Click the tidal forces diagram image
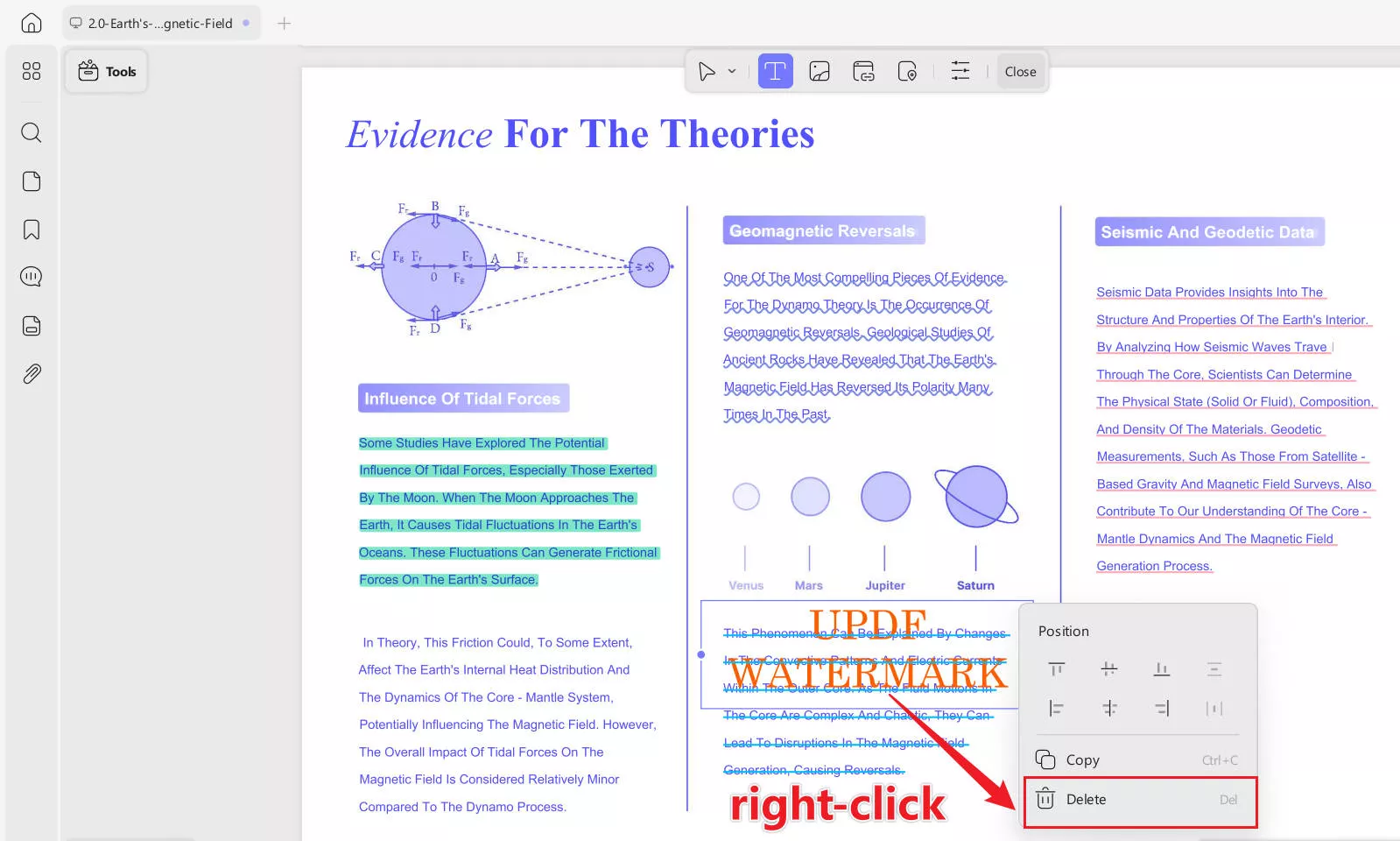This screenshot has height=841, width=1400. 512,267
